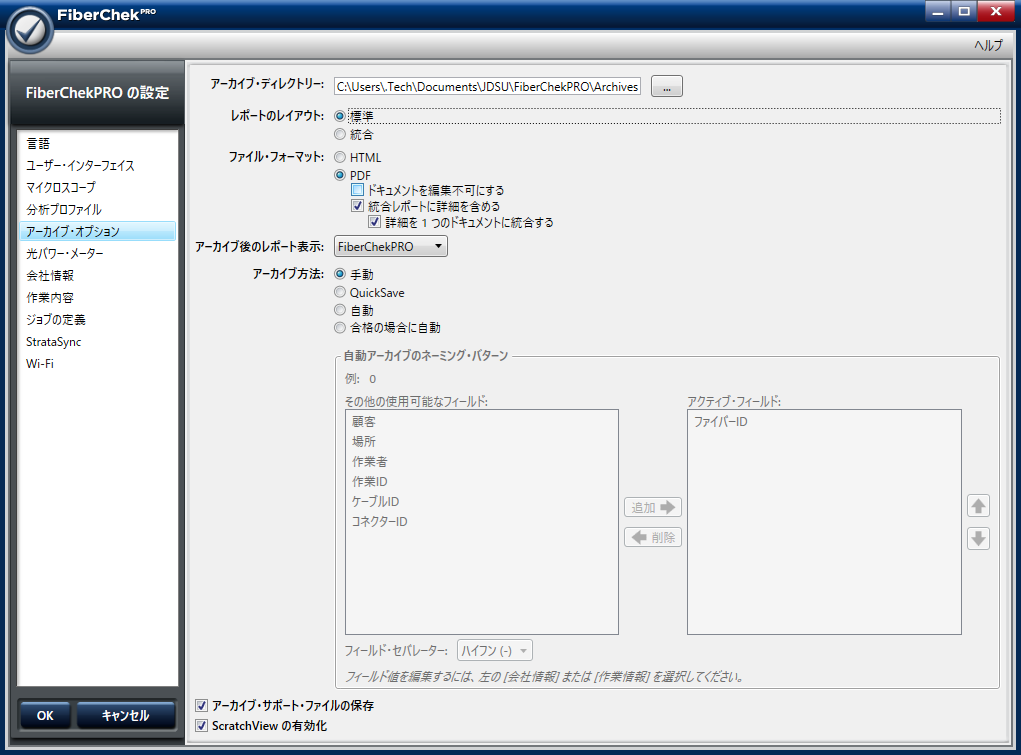Select 統合 report layout

pos(340,134)
